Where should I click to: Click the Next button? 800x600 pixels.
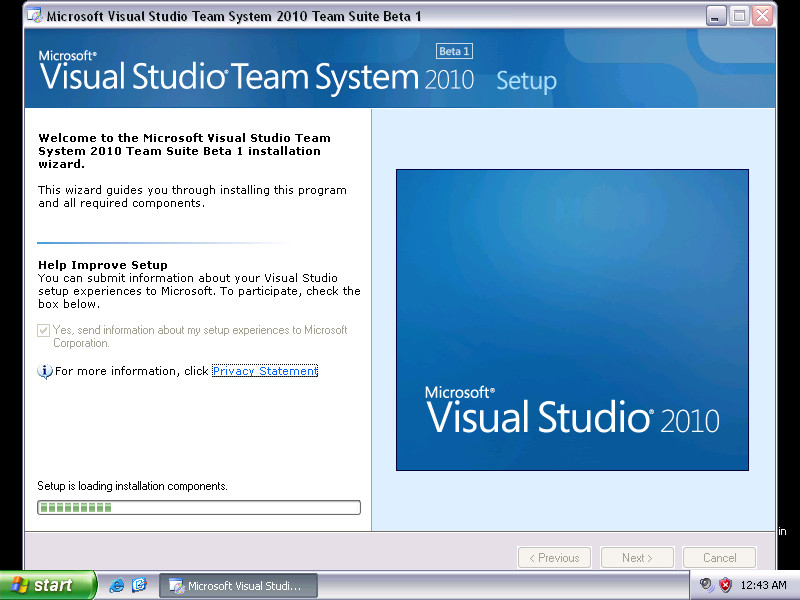click(x=637, y=558)
